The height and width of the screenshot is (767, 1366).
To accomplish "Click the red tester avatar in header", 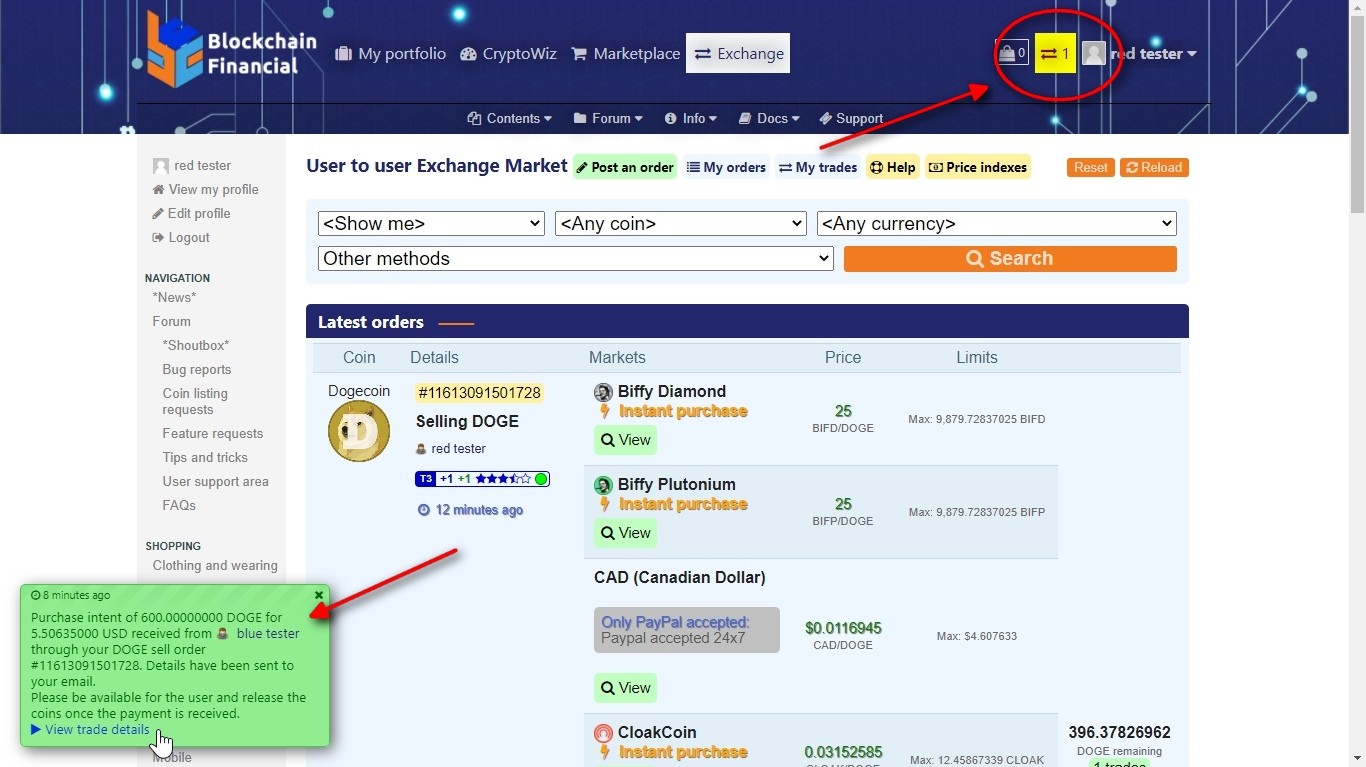I will 1094,54.
